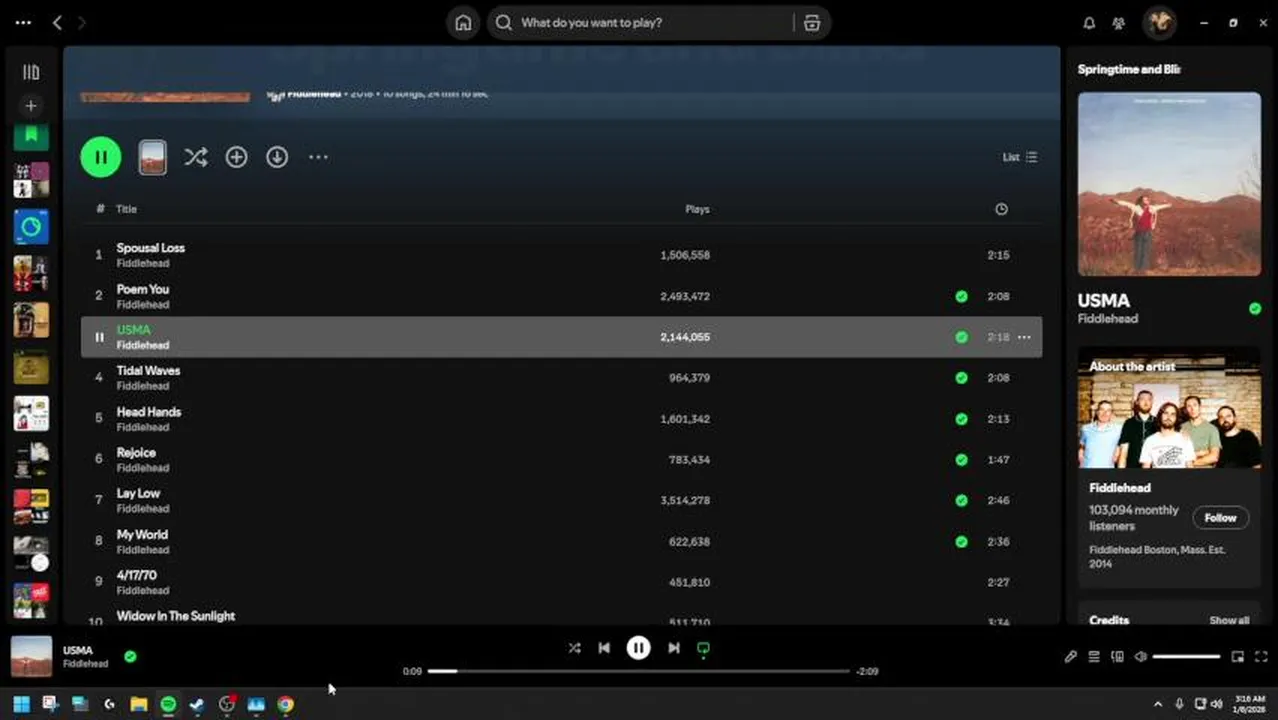Show all credits
Screen dimensions: 1278x720
tap(1229, 620)
